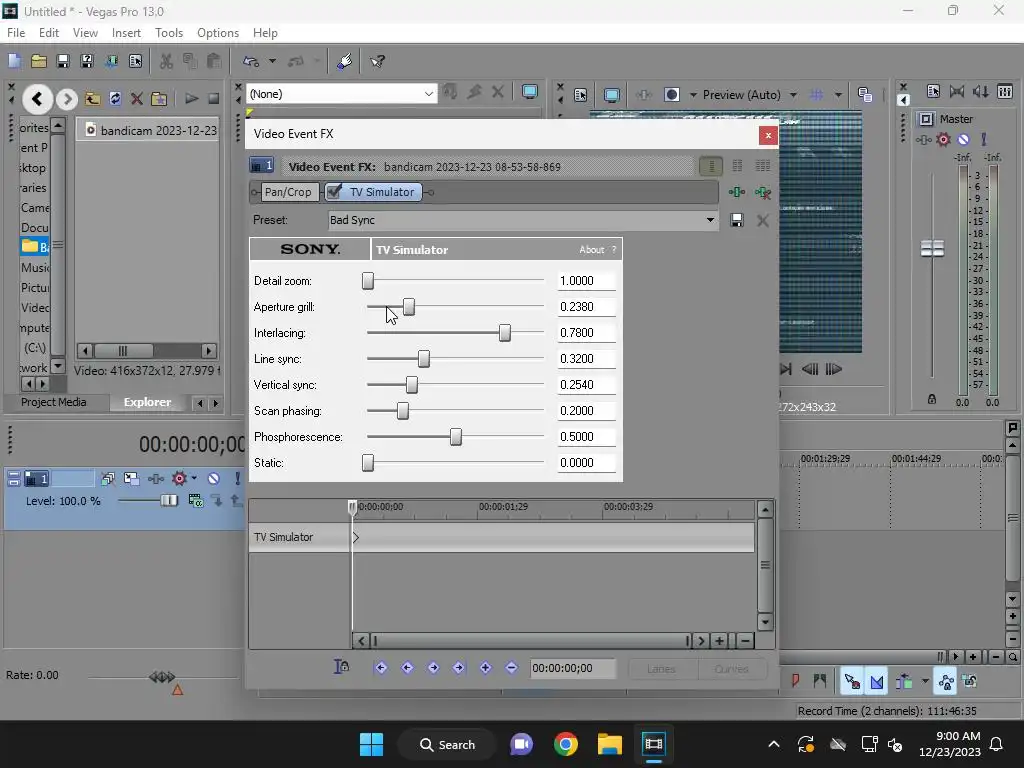Viewport: 1024px width, 768px height.
Task: Open the Undo history dropdown arrow
Action: click(x=272, y=61)
